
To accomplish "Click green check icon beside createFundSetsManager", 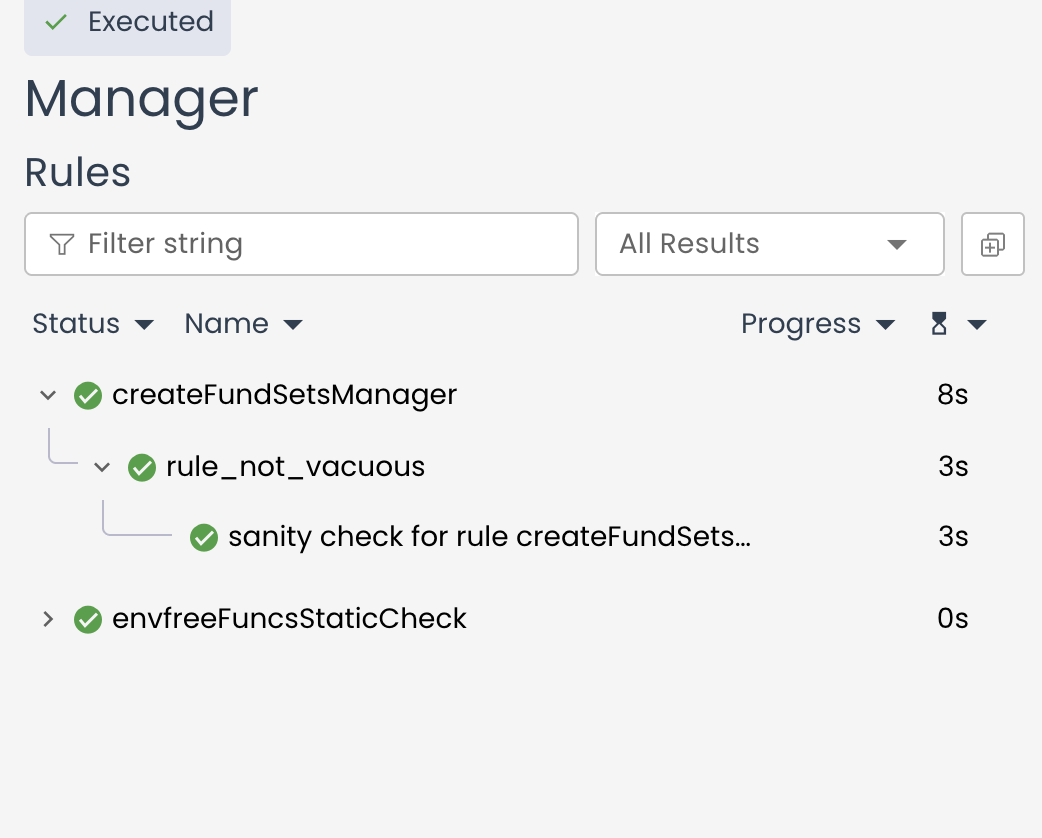I will (88, 396).
